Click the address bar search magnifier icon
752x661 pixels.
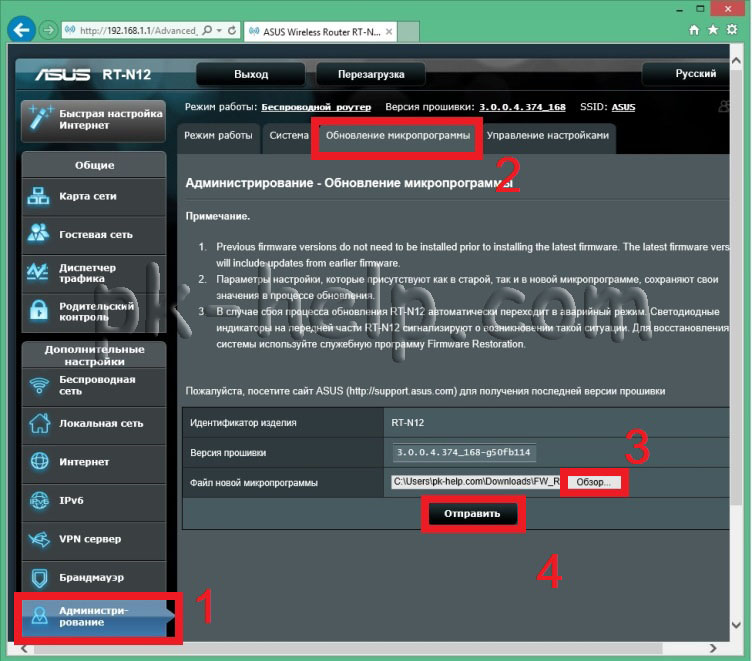207,31
